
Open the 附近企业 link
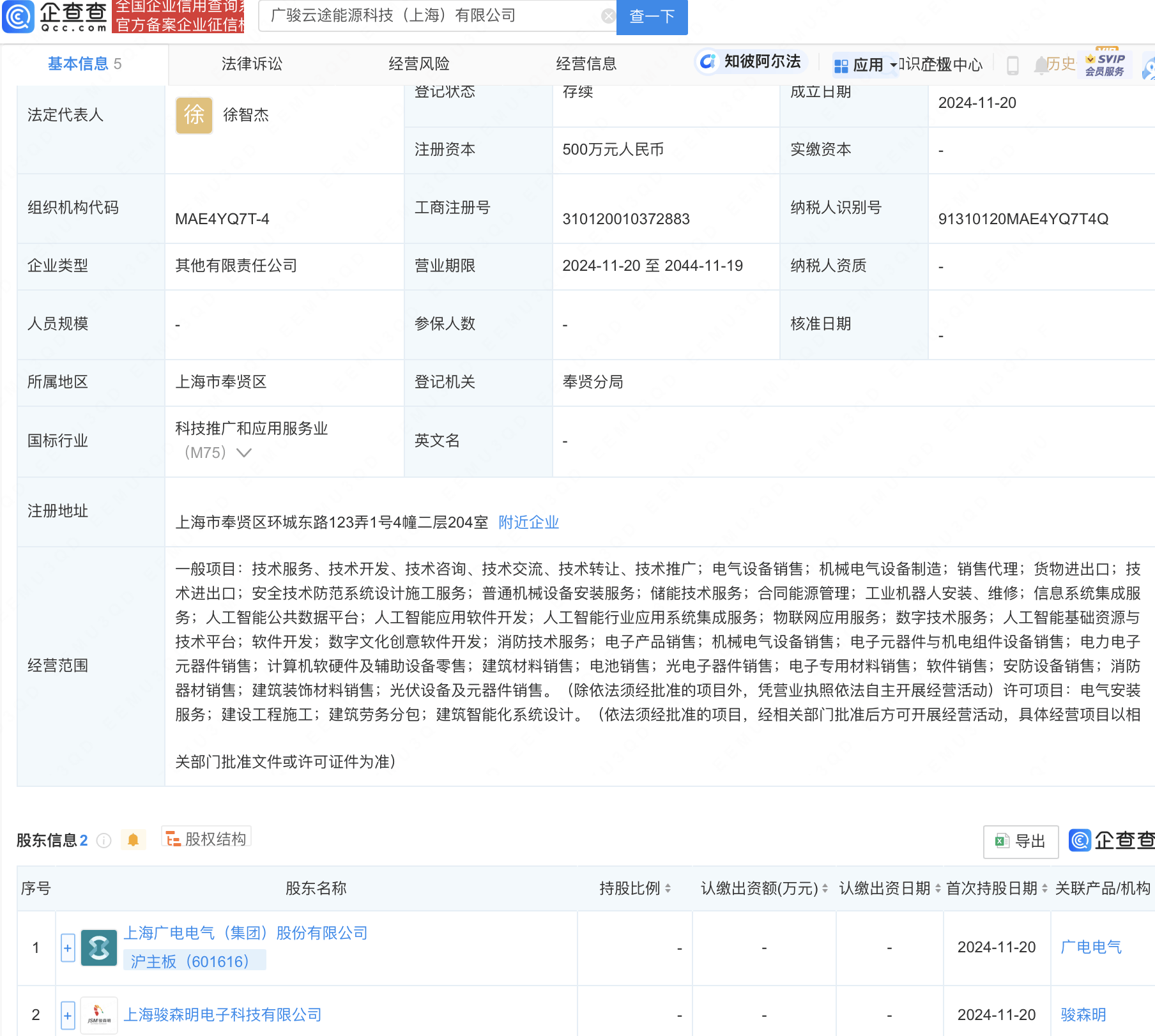click(528, 522)
